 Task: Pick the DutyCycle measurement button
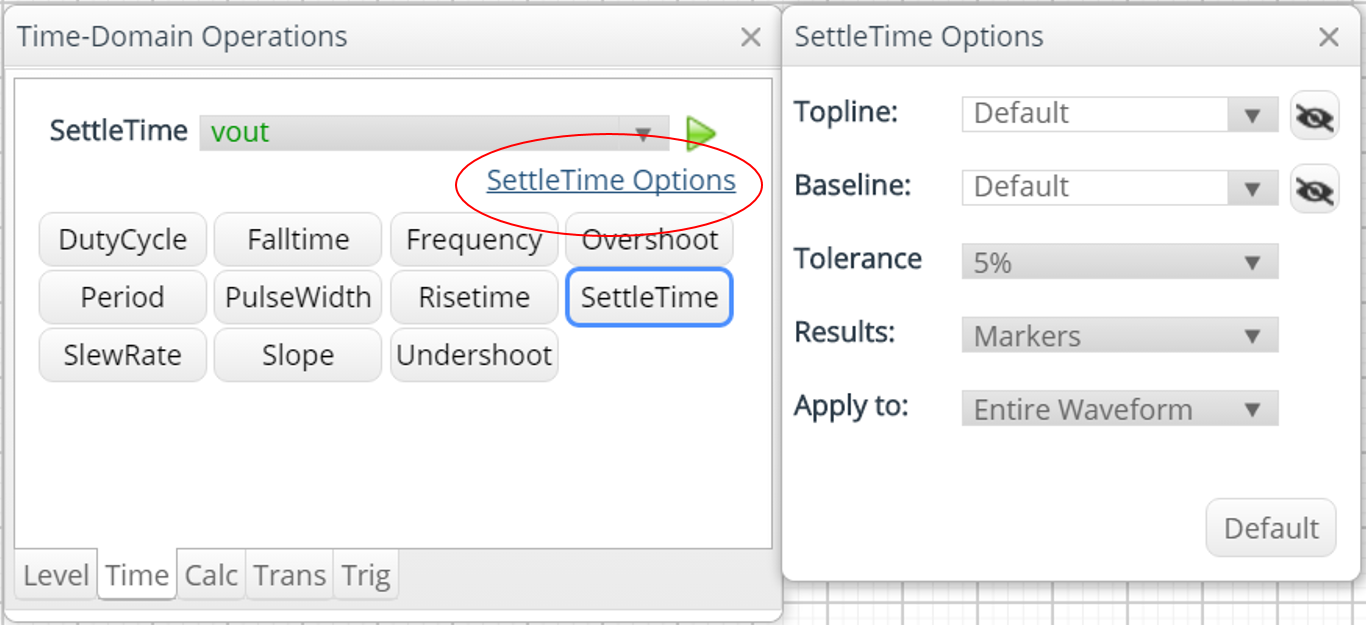coord(123,240)
